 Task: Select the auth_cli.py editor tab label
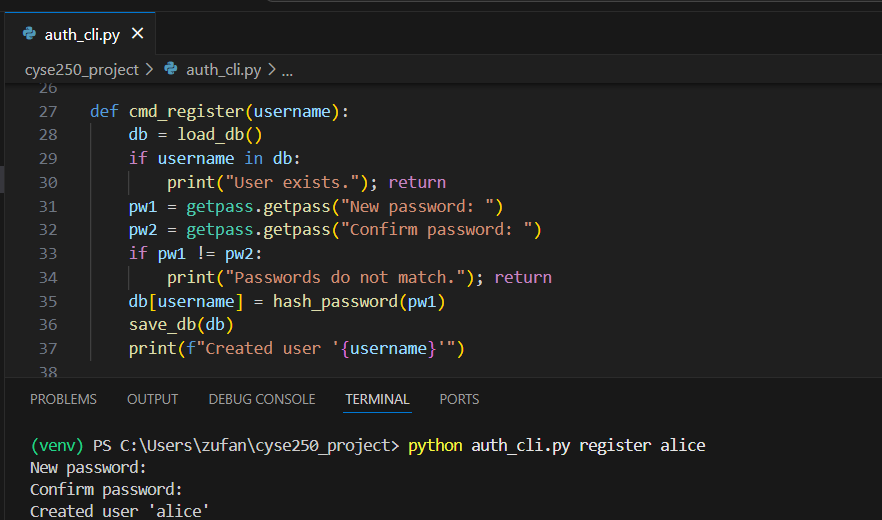pyautogui.click(x=82, y=34)
